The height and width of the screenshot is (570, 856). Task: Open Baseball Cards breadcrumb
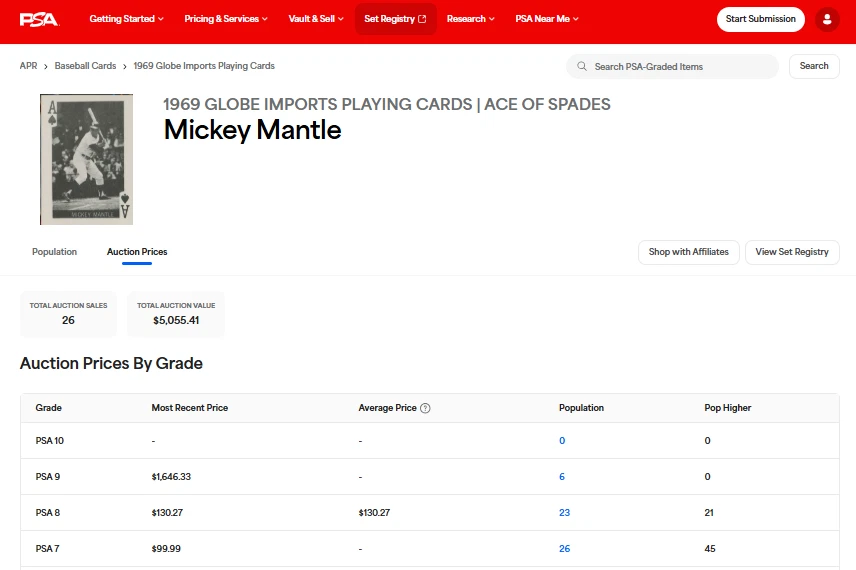(85, 66)
